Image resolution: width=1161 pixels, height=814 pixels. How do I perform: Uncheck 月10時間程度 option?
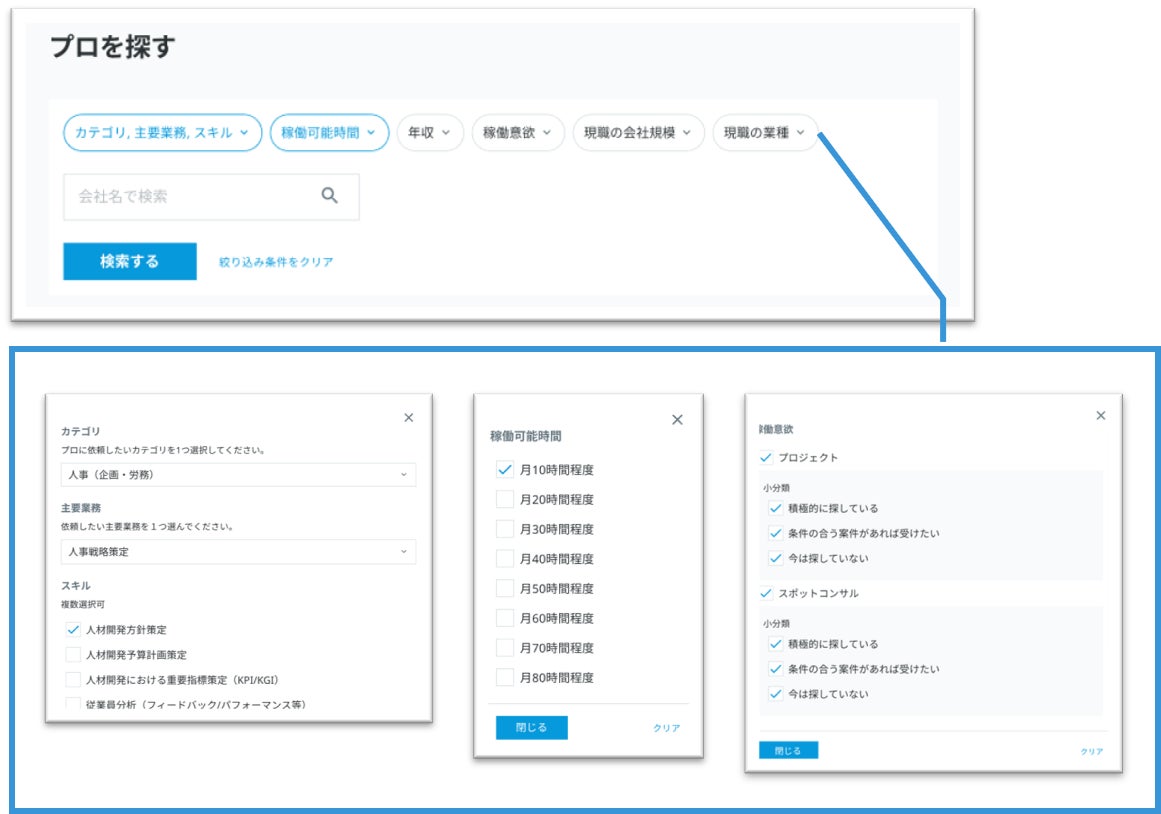pos(504,470)
